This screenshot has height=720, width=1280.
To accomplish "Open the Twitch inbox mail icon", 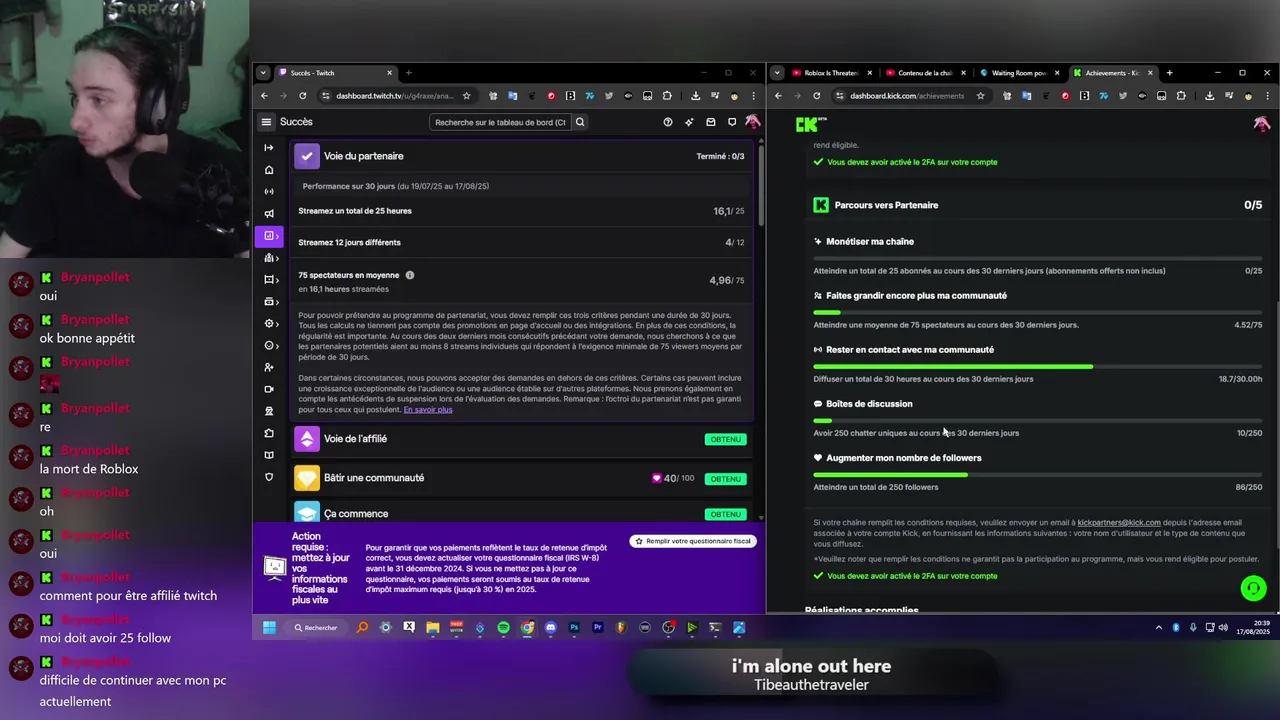I will [710, 122].
